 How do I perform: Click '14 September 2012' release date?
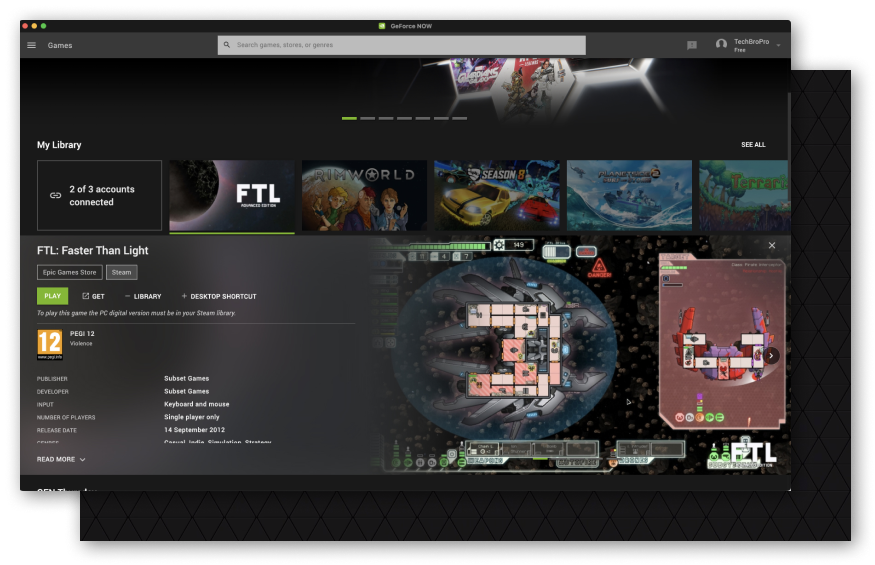[x=194, y=430]
